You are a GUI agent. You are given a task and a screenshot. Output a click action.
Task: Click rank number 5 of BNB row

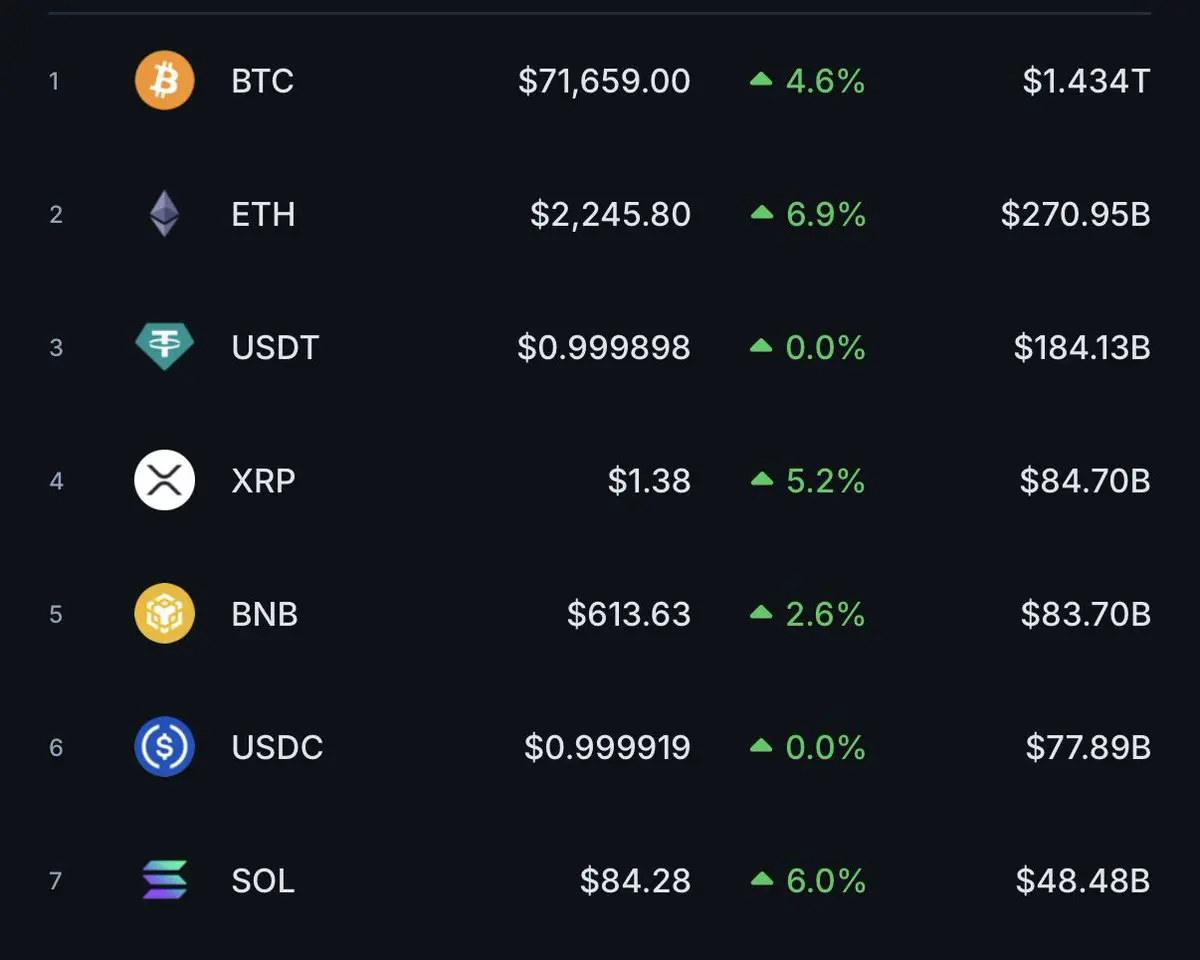[56, 614]
